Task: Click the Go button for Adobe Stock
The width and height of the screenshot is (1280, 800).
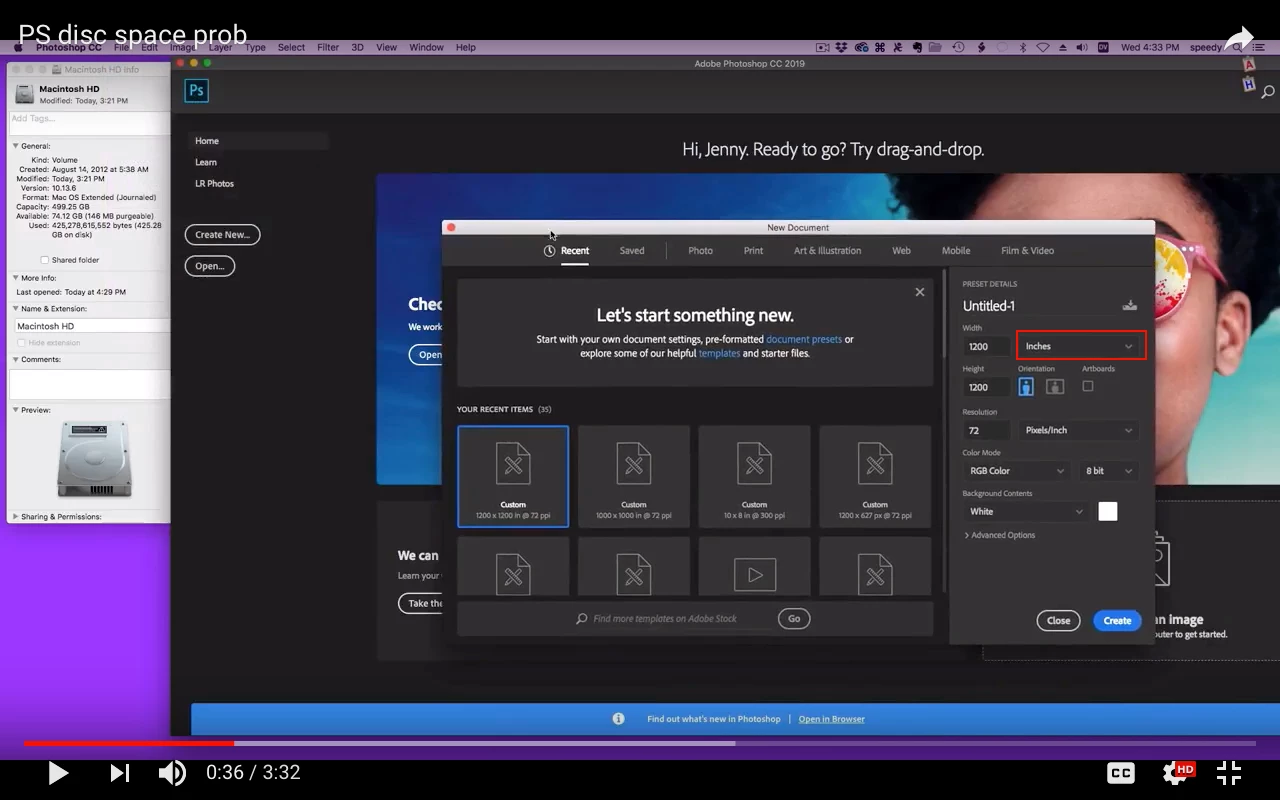Action: tap(794, 619)
